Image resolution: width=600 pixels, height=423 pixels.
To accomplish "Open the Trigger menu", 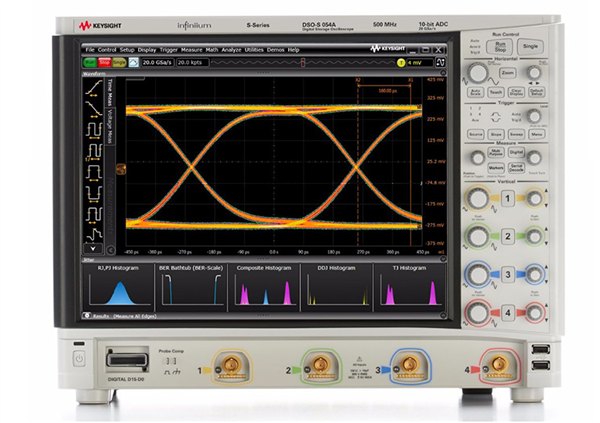I will click(169, 50).
